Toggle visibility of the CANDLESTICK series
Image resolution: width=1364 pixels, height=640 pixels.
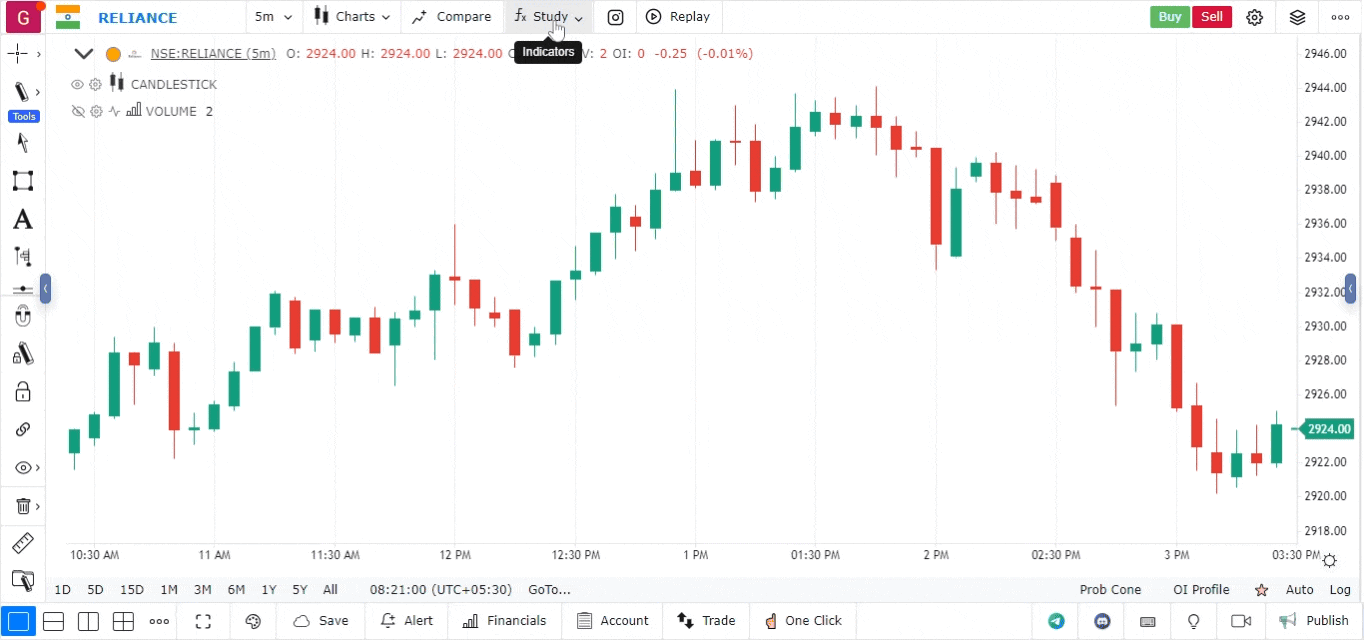coord(77,84)
